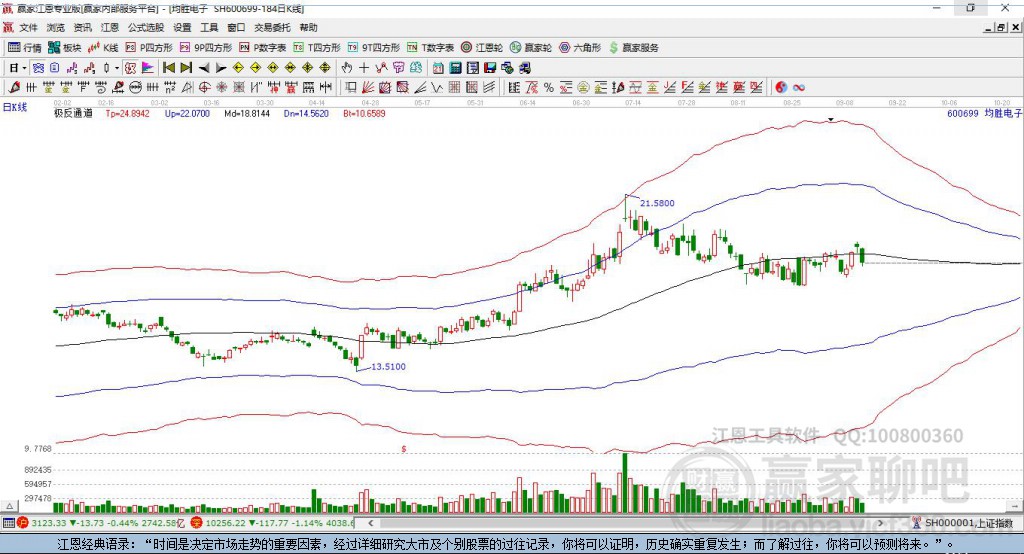This screenshot has width=1024, height=554.
Task: Click the red yin-yang icon
Action: tap(781, 87)
